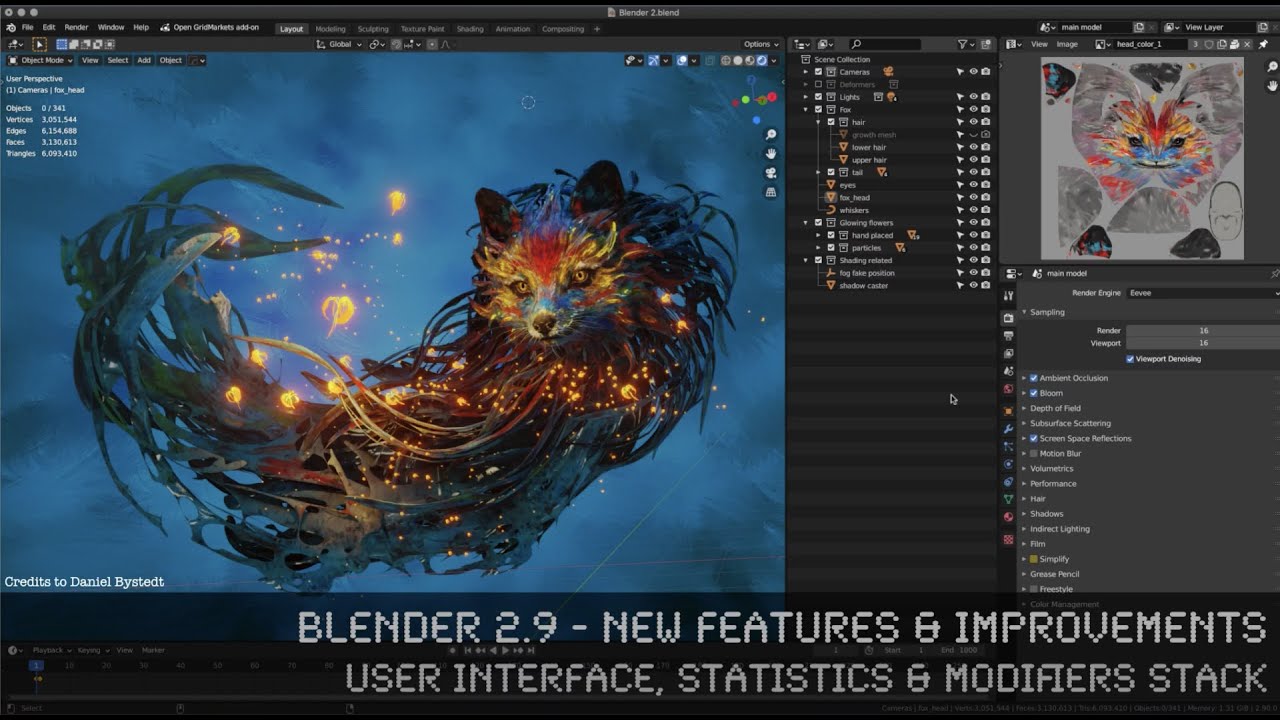Image resolution: width=1280 pixels, height=720 pixels.
Task: Open the Particles properties tab
Action: click(1008, 446)
